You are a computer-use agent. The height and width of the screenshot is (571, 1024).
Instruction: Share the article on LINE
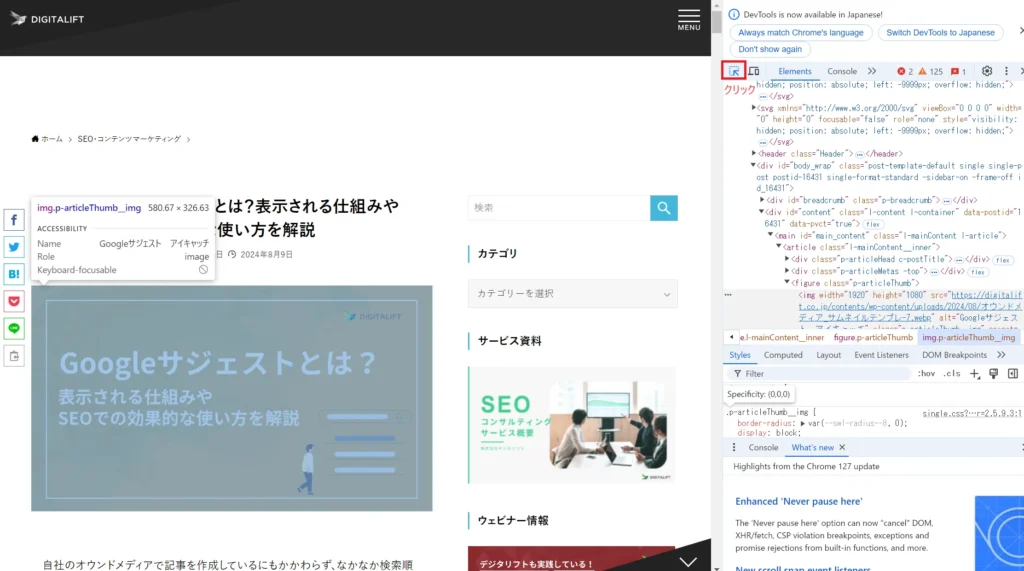point(14,329)
